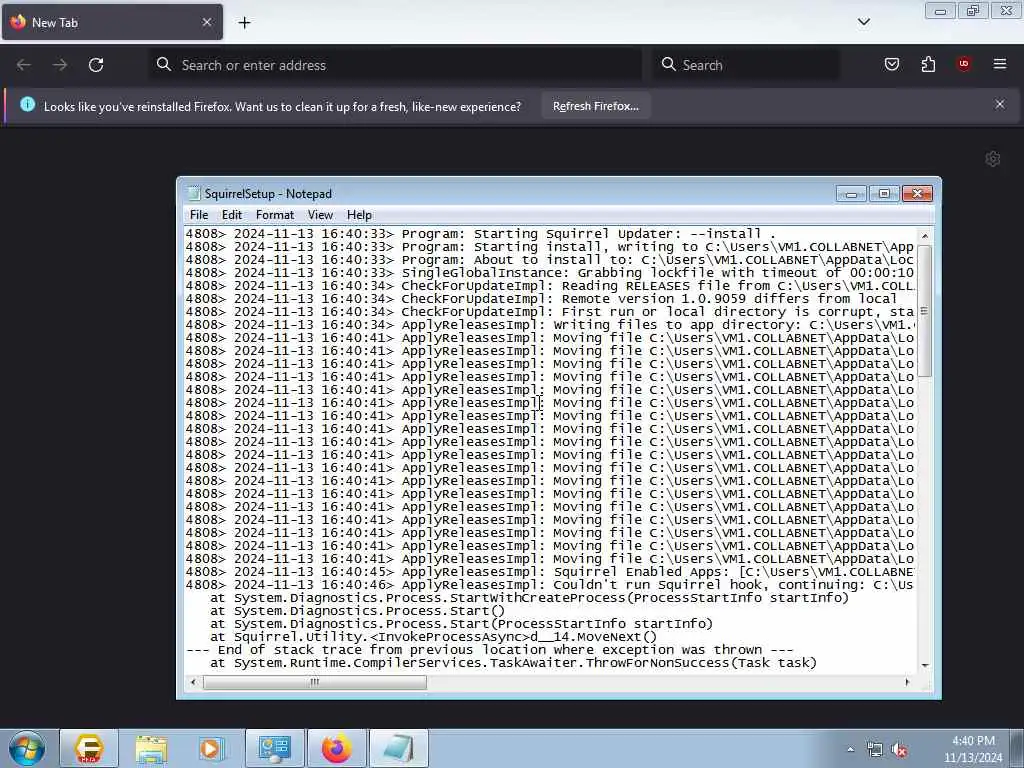
Task: Open the muted volume tray icon
Action: (899, 750)
